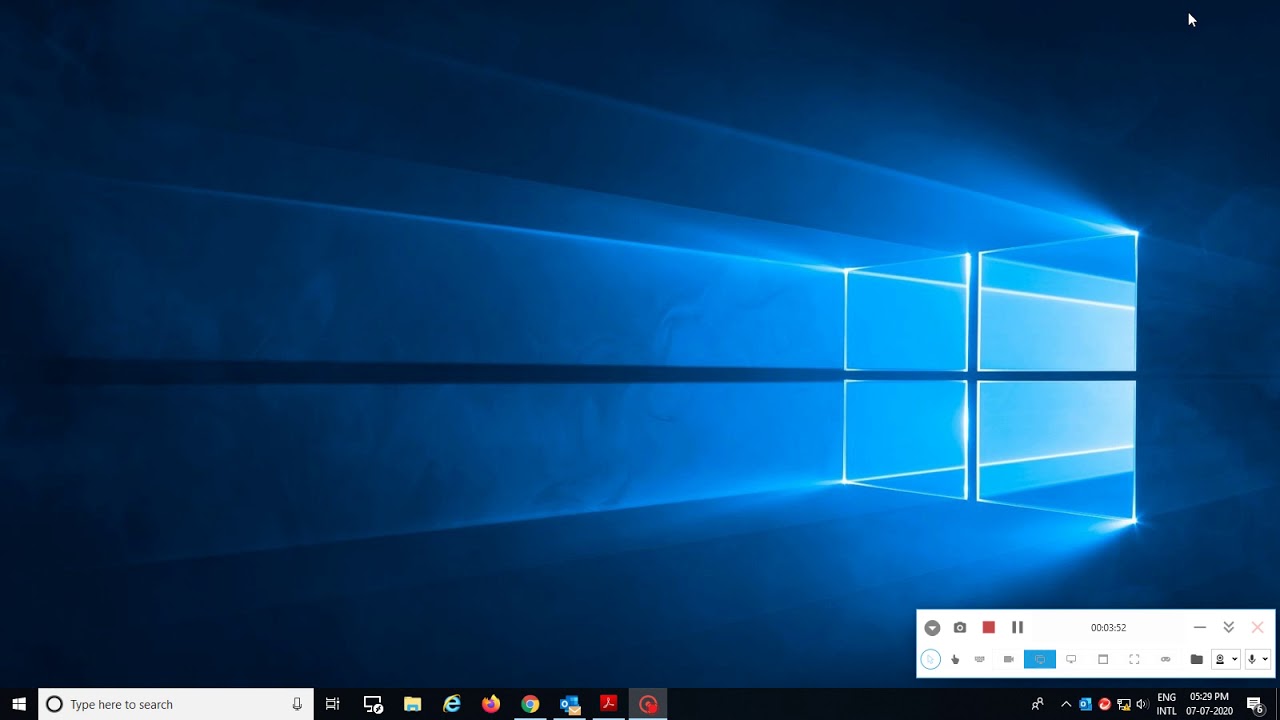Open the clock showing 05:29 PM

click(1209, 704)
